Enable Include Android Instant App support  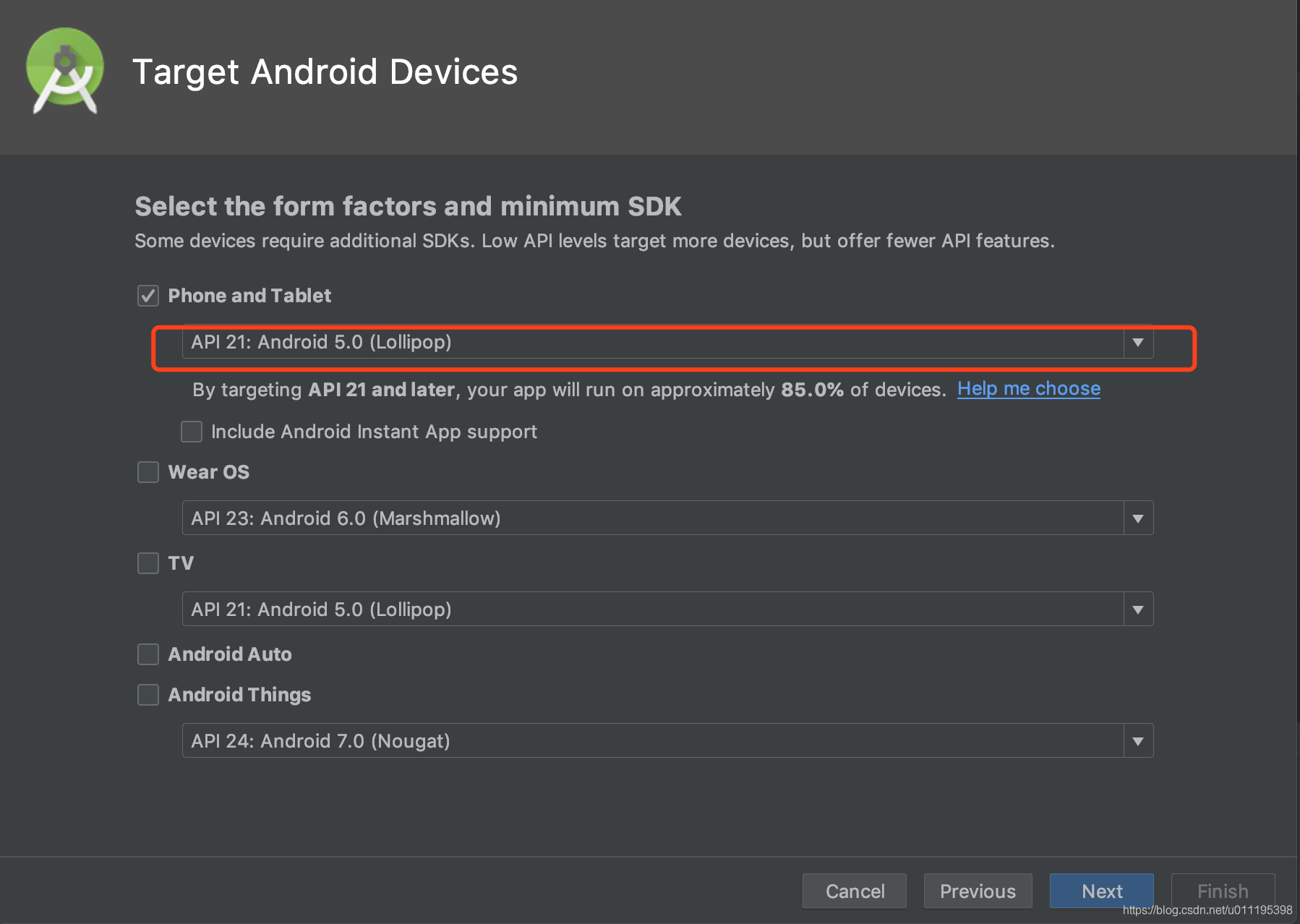pyautogui.click(x=192, y=432)
